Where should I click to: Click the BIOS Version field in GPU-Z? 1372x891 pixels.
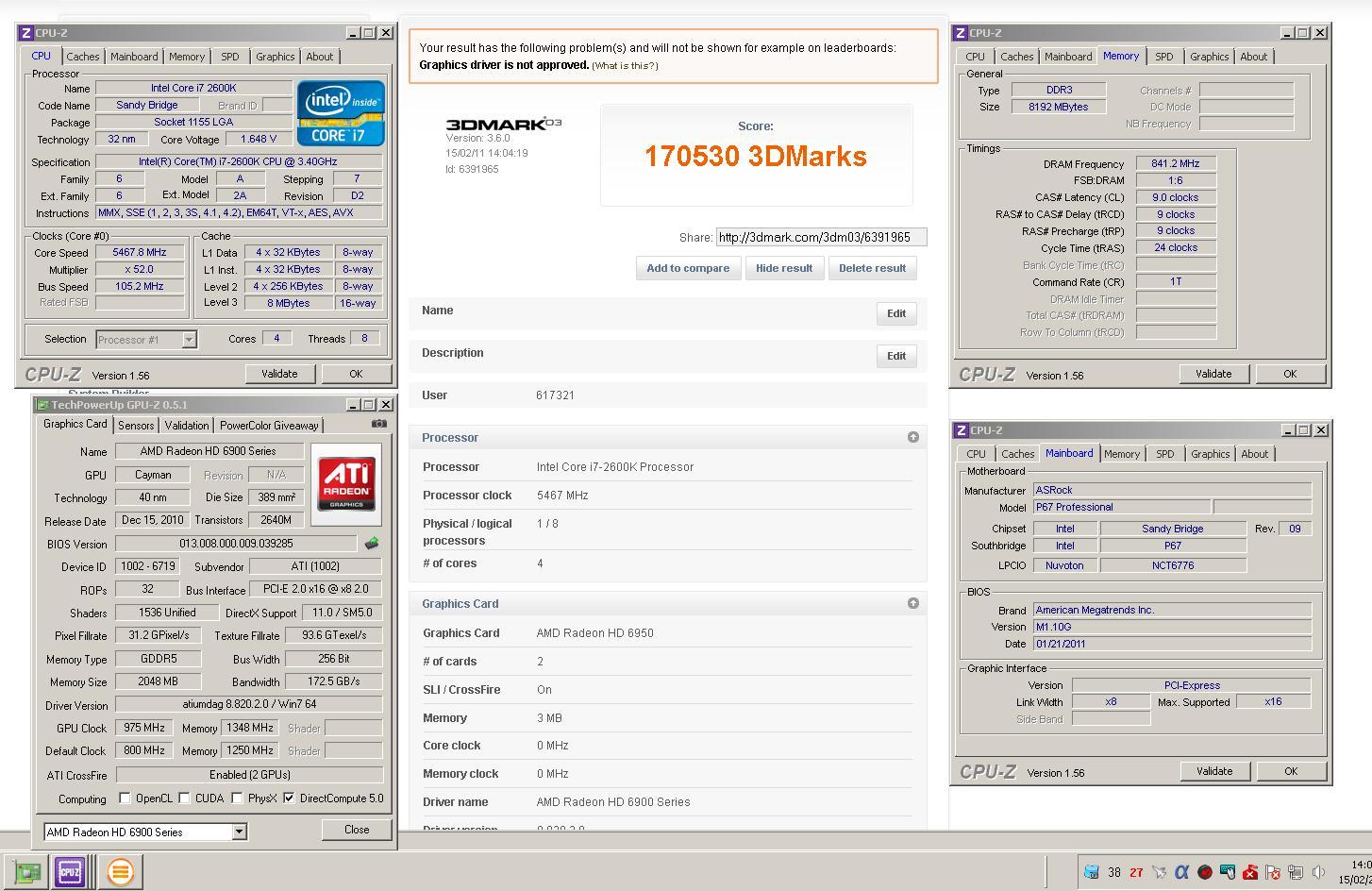point(237,544)
